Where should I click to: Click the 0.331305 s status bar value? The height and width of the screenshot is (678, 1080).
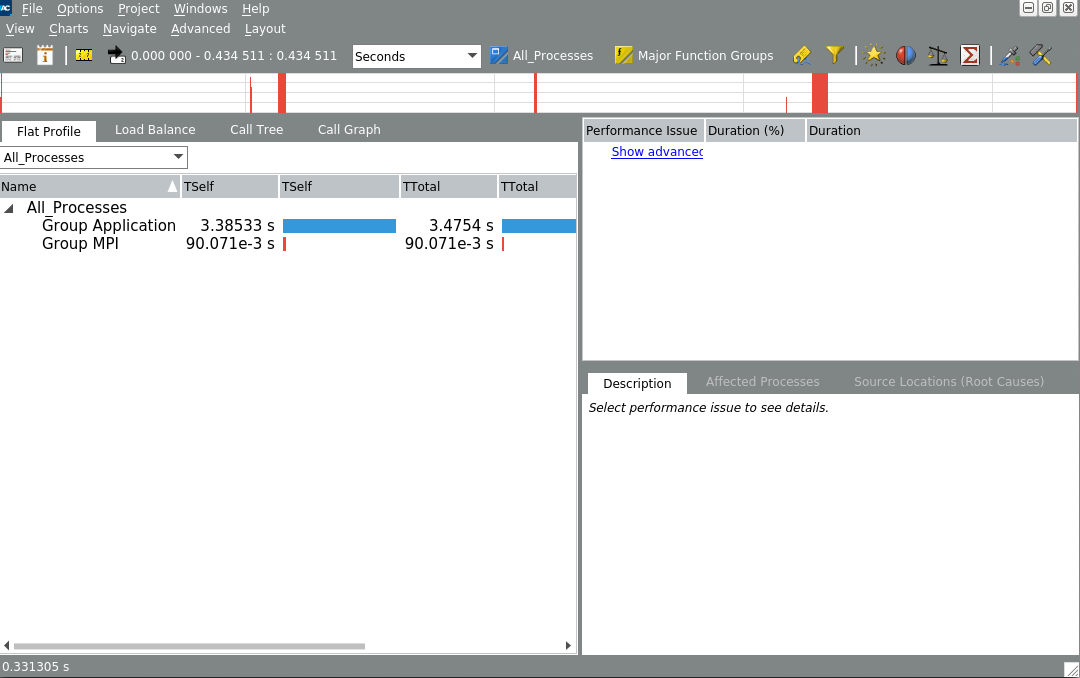coord(36,667)
